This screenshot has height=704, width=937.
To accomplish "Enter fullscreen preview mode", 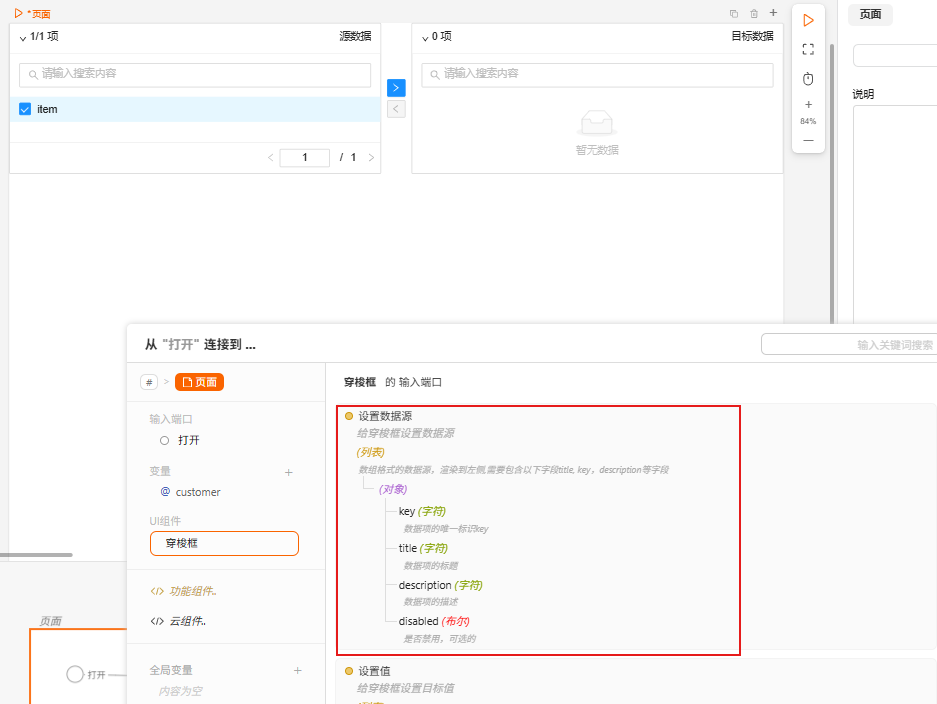I will tap(808, 48).
